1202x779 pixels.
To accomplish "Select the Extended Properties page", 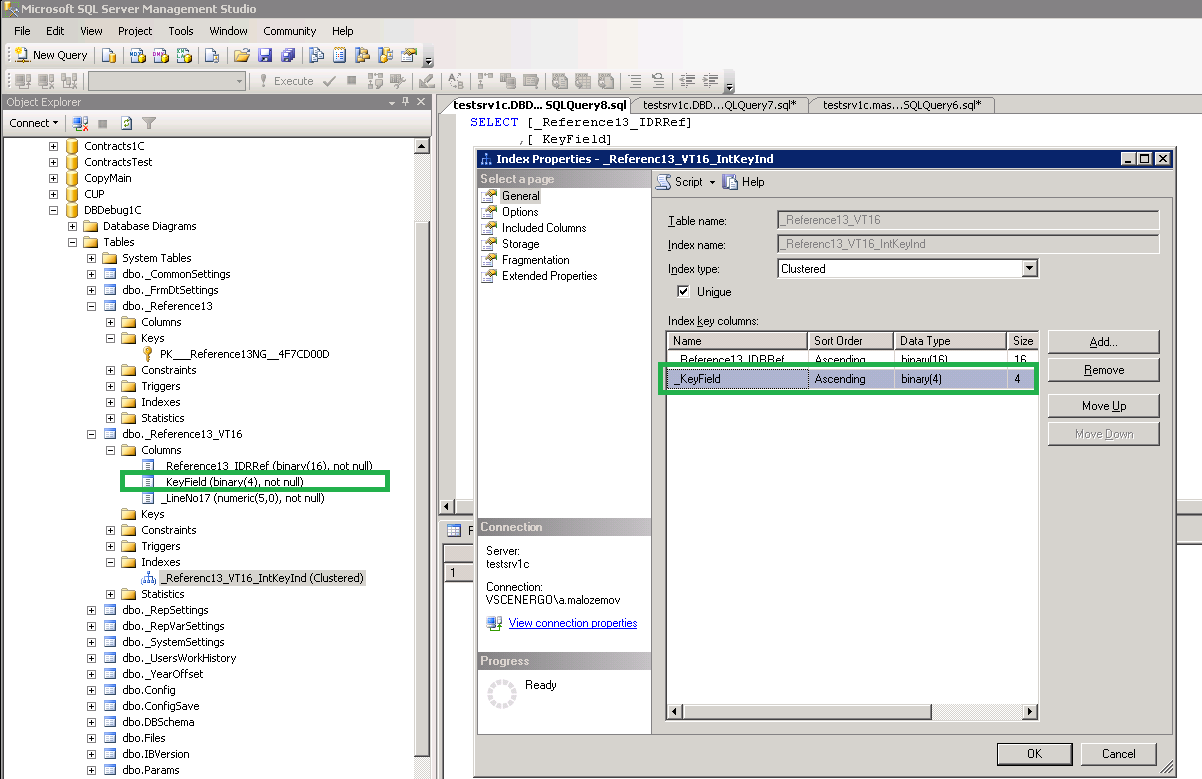I will tap(549, 276).
